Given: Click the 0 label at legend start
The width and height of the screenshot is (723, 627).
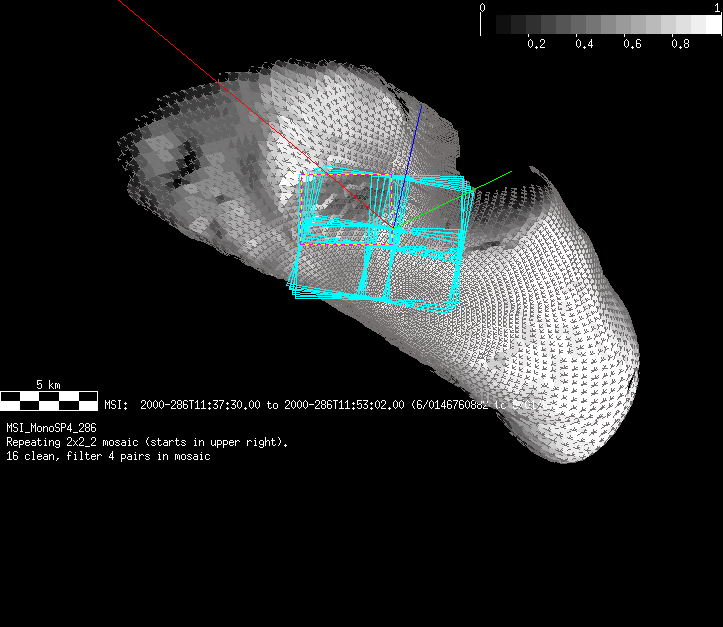Looking at the screenshot, I should pos(482,7).
